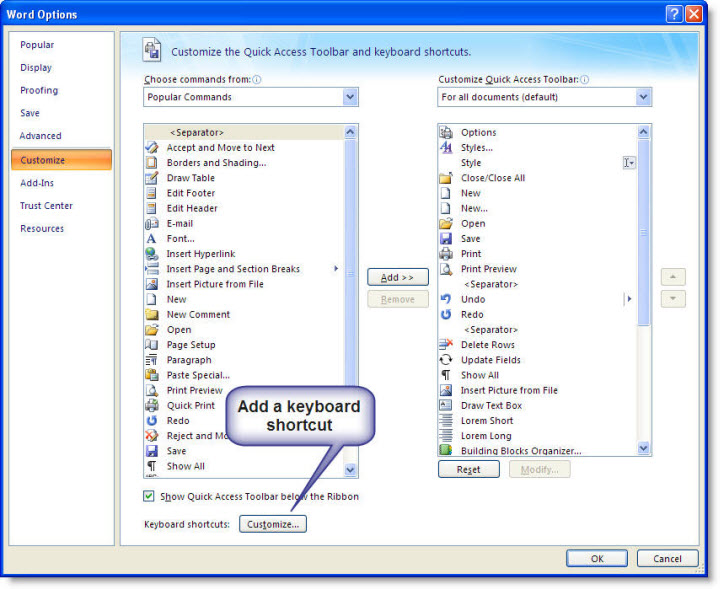The width and height of the screenshot is (720, 589).
Task: Select the Edit Footer icon
Action: tap(152, 193)
